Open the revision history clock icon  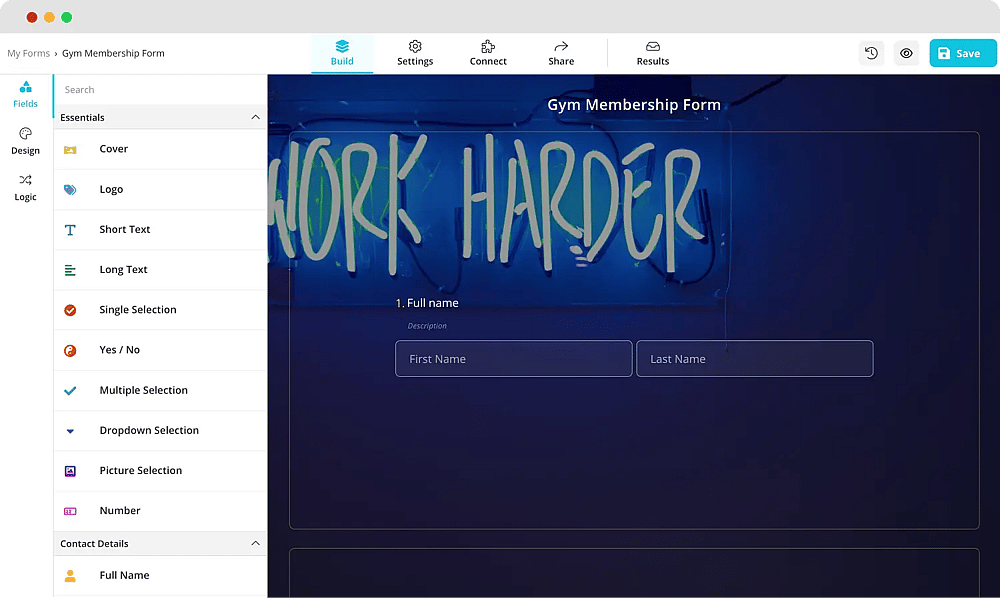(x=871, y=54)
